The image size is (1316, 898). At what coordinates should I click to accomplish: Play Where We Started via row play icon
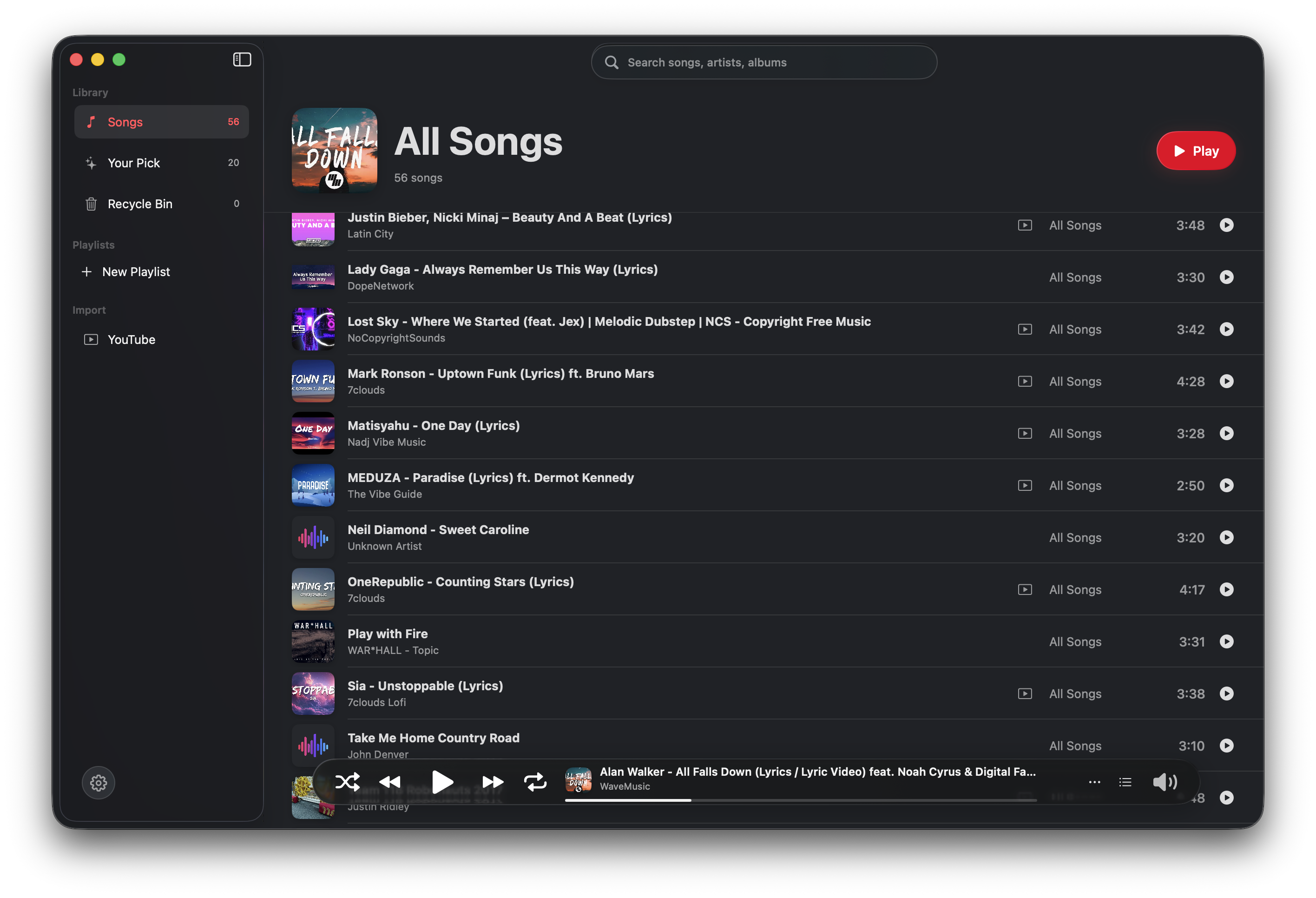pos(1226,329)
